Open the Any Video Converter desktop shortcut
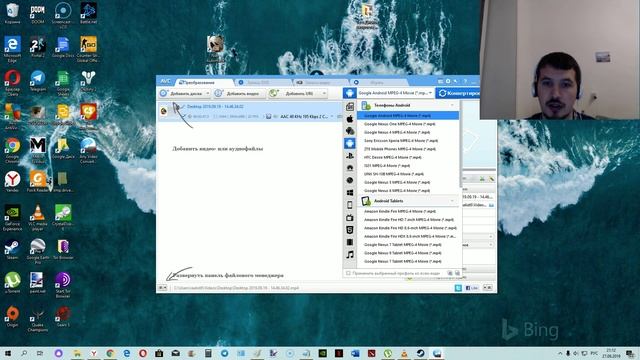Viewport: 640px width, 360px height. [88, 150]
